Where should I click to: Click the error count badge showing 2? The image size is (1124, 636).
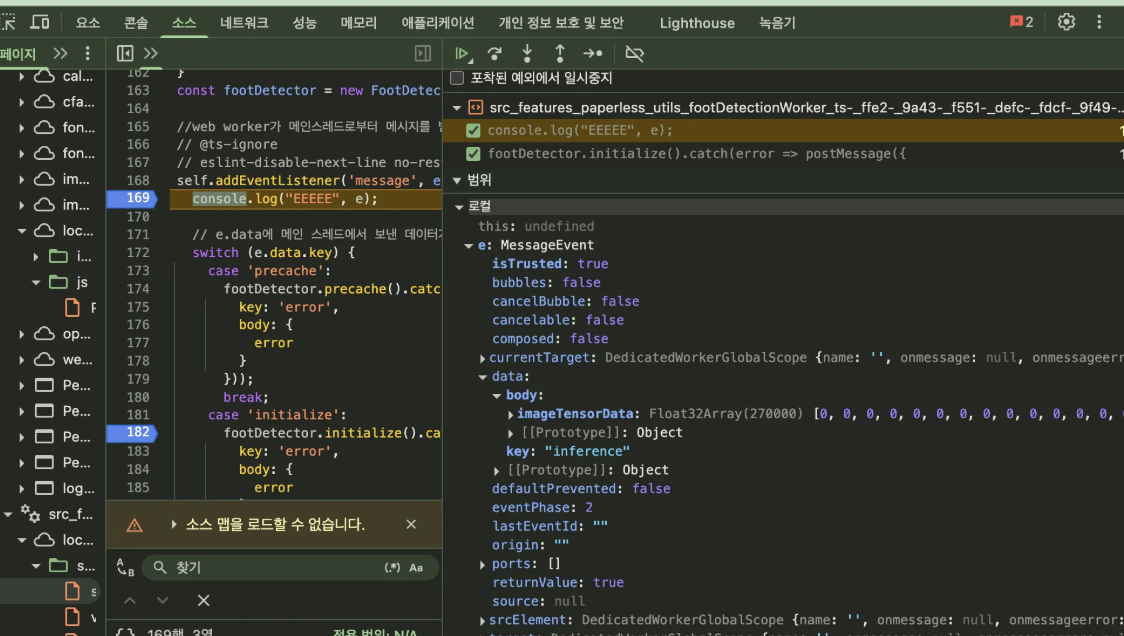1021,22
